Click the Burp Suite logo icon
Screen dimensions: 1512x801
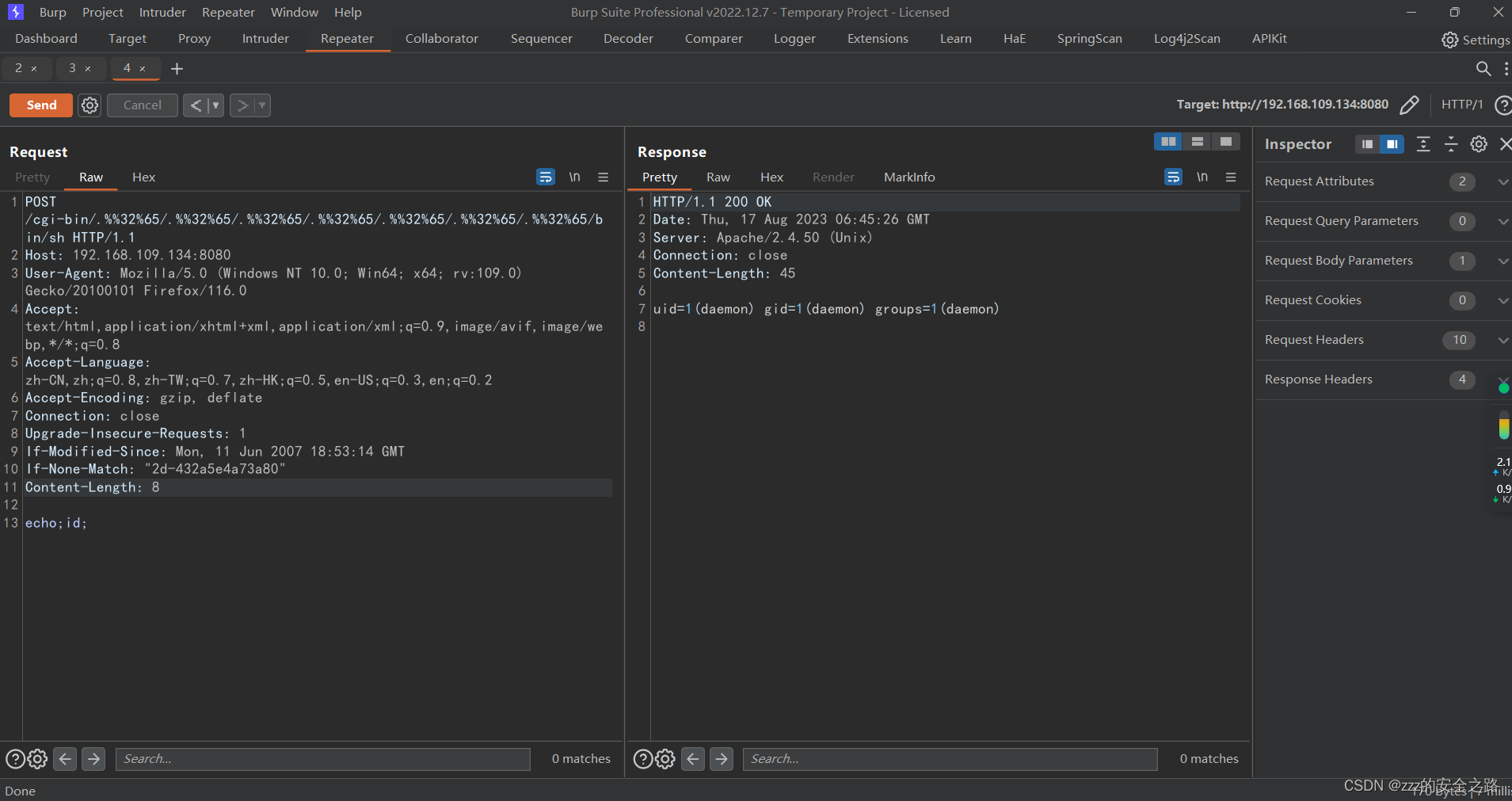(16, 12)
